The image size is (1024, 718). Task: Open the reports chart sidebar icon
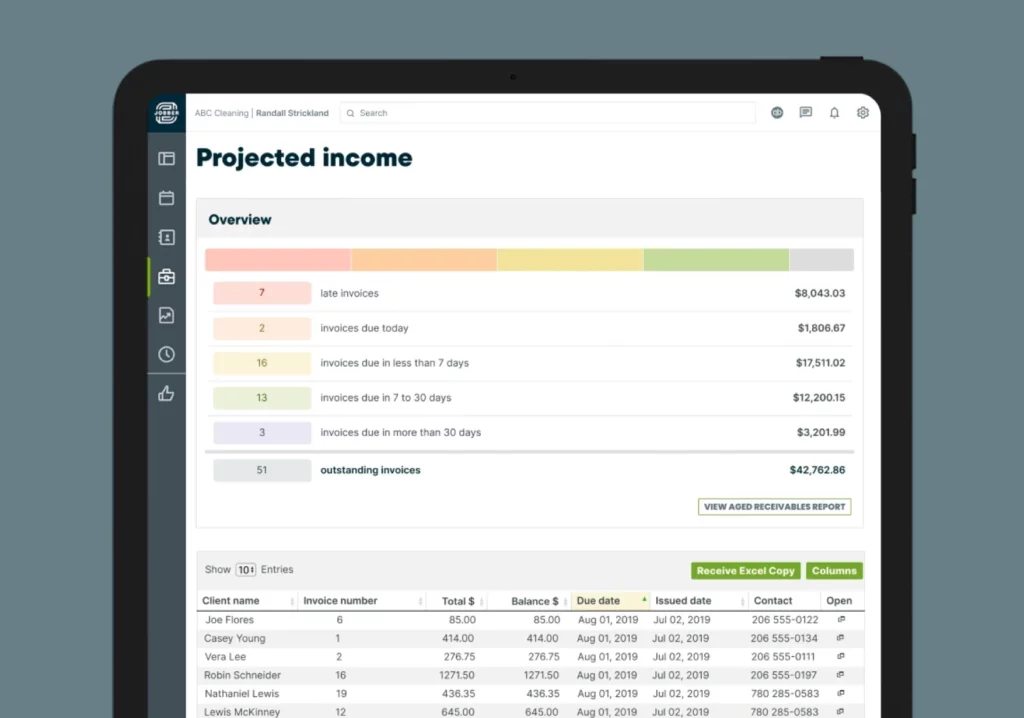(167, 316)
